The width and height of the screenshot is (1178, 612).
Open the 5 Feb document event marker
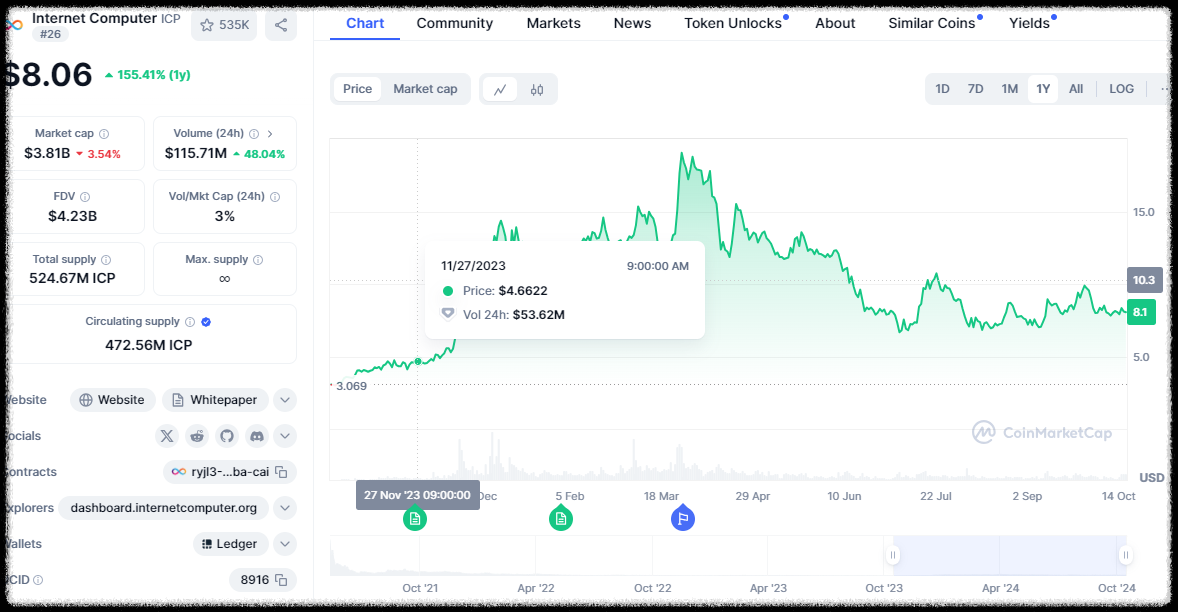pyautogui.click(x=560, y=518)
